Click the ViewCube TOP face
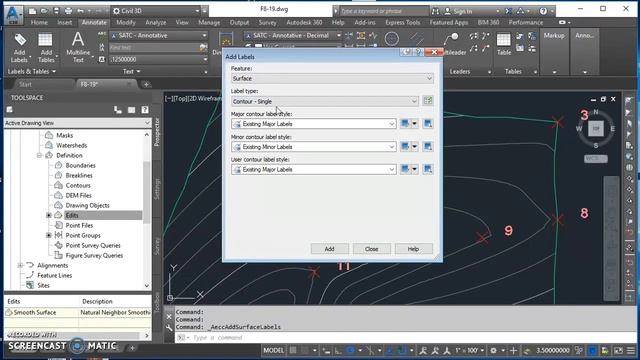Viewport: 640px width, 360px height. (596, 129)
